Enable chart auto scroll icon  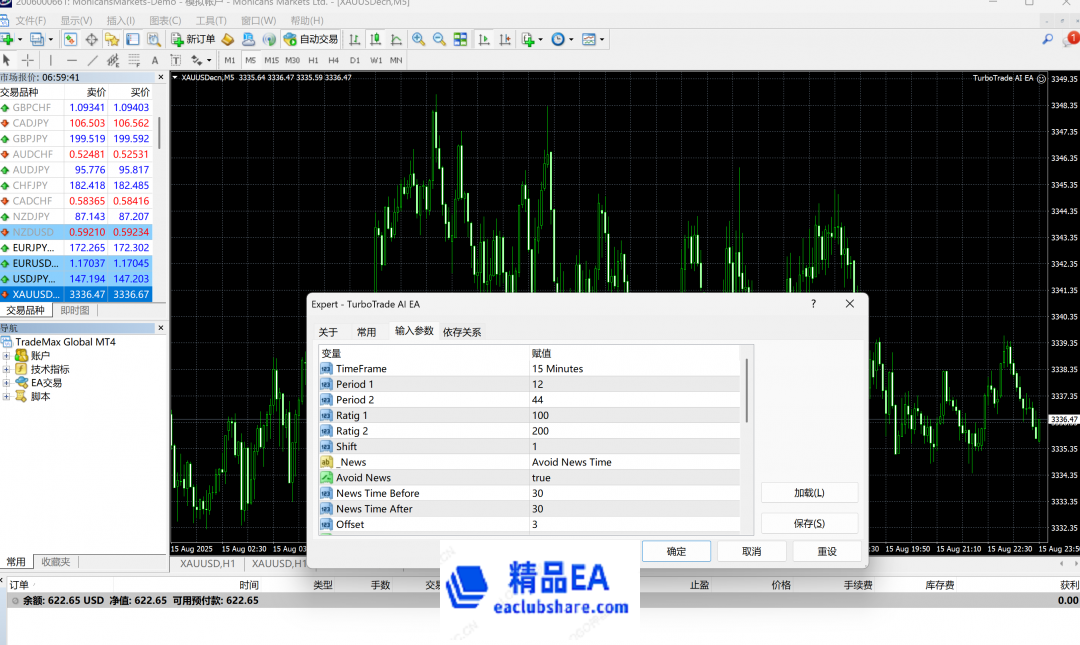484,39
